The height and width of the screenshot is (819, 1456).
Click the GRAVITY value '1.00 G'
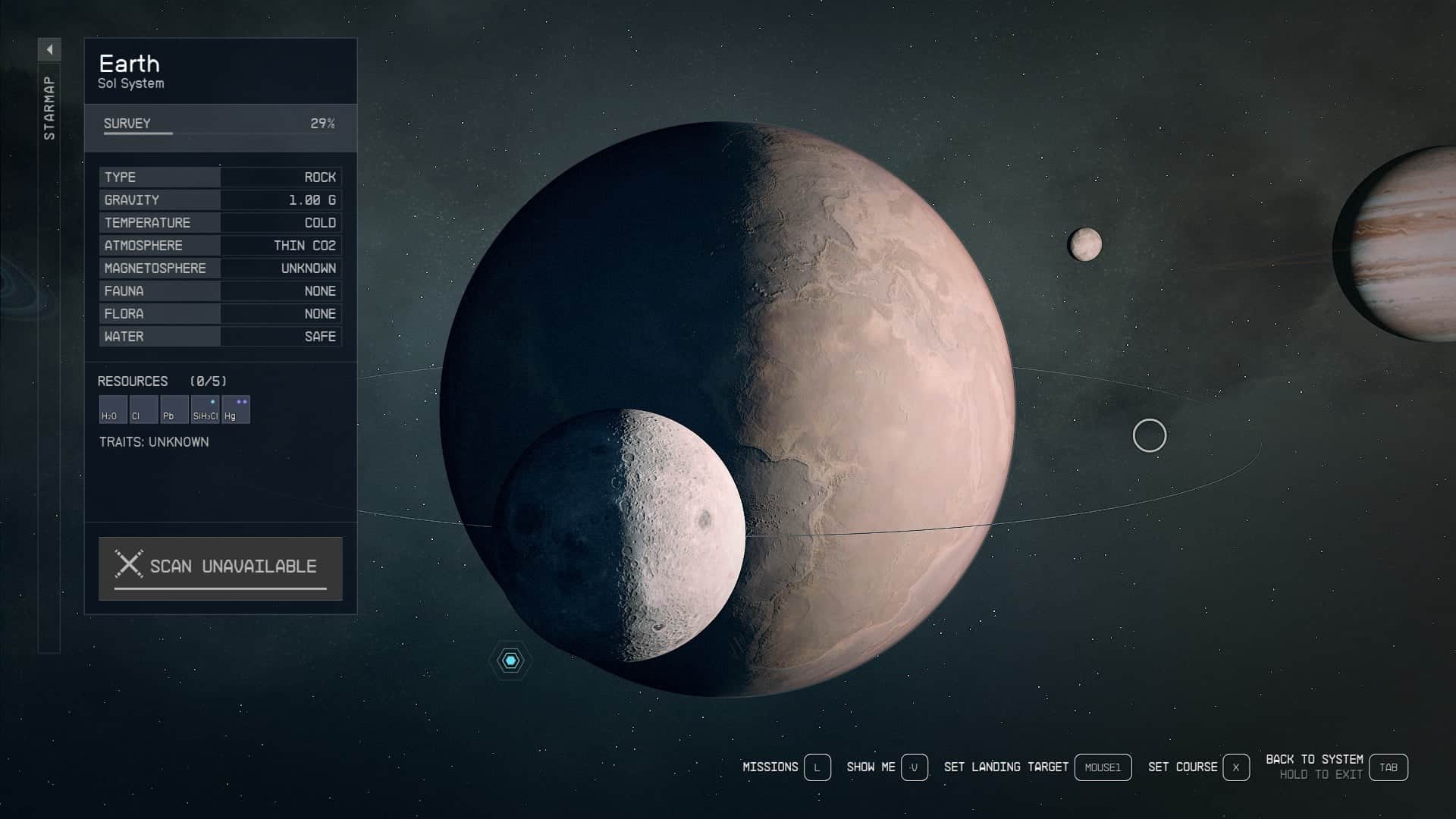tap(312, 200)
